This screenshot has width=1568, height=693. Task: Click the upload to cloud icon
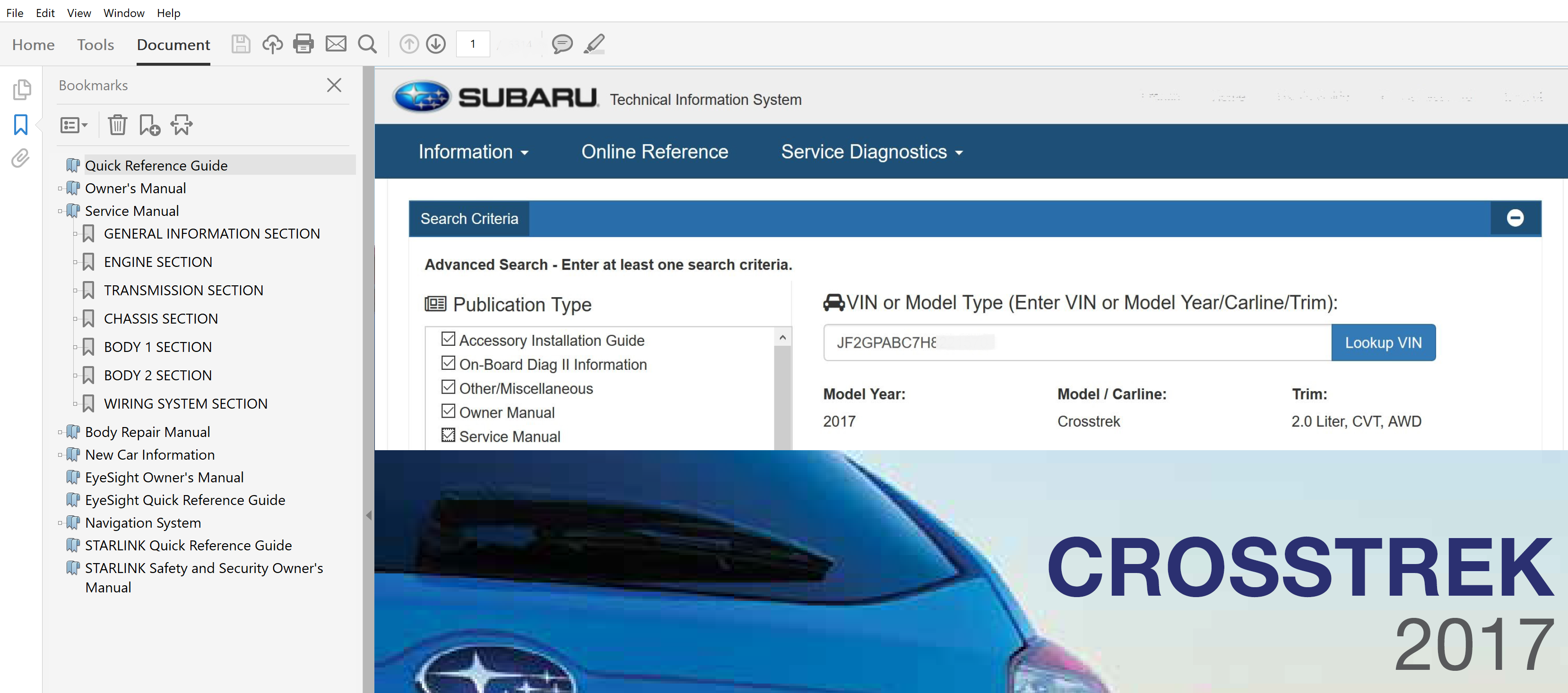click(x=272, y=44)
